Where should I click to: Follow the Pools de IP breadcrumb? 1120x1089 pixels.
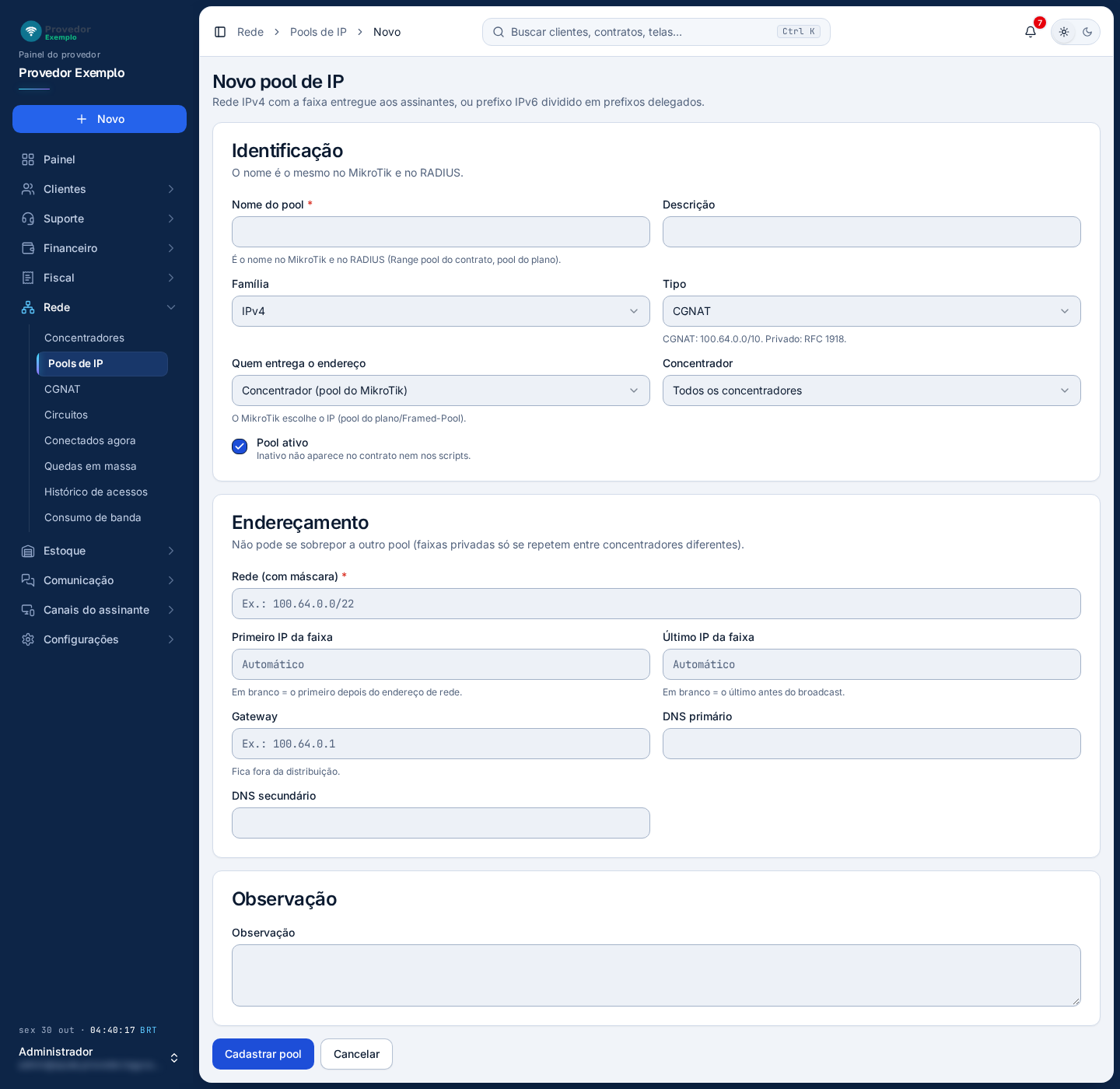pyautogui.click(x=318, y=32)
